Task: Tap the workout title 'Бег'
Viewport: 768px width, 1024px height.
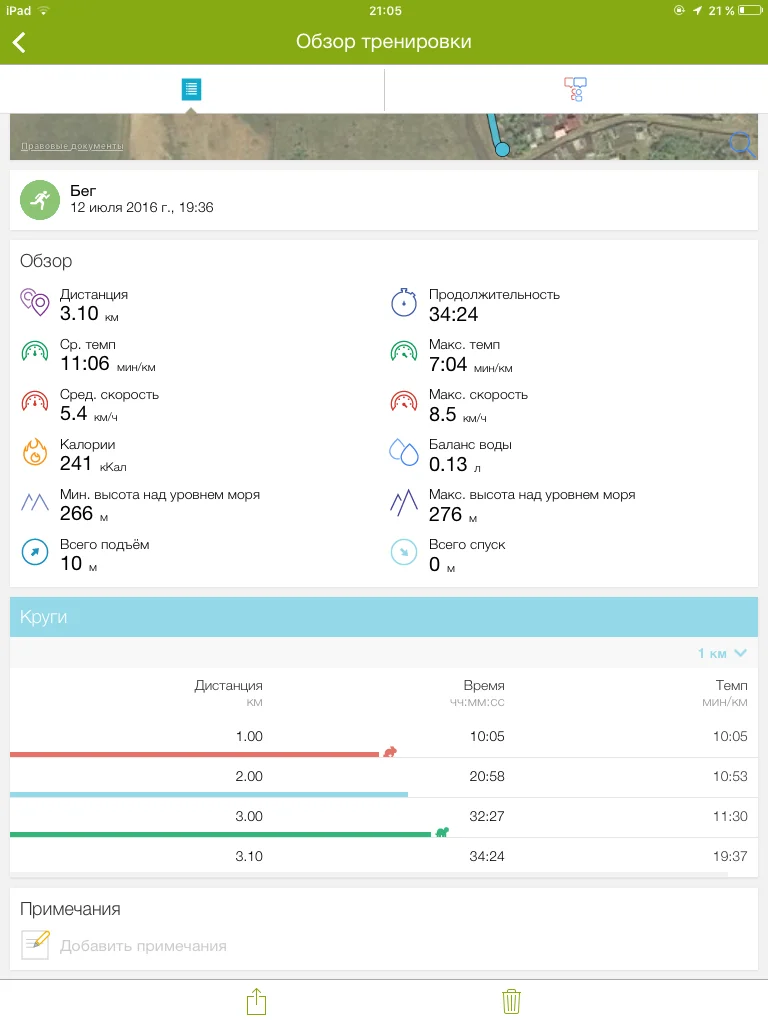Action: tap(83, 191)
